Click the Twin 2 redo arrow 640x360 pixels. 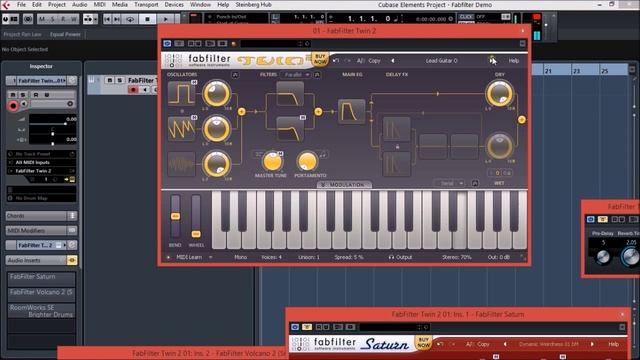pyautogui.click(x=347, y=60)
